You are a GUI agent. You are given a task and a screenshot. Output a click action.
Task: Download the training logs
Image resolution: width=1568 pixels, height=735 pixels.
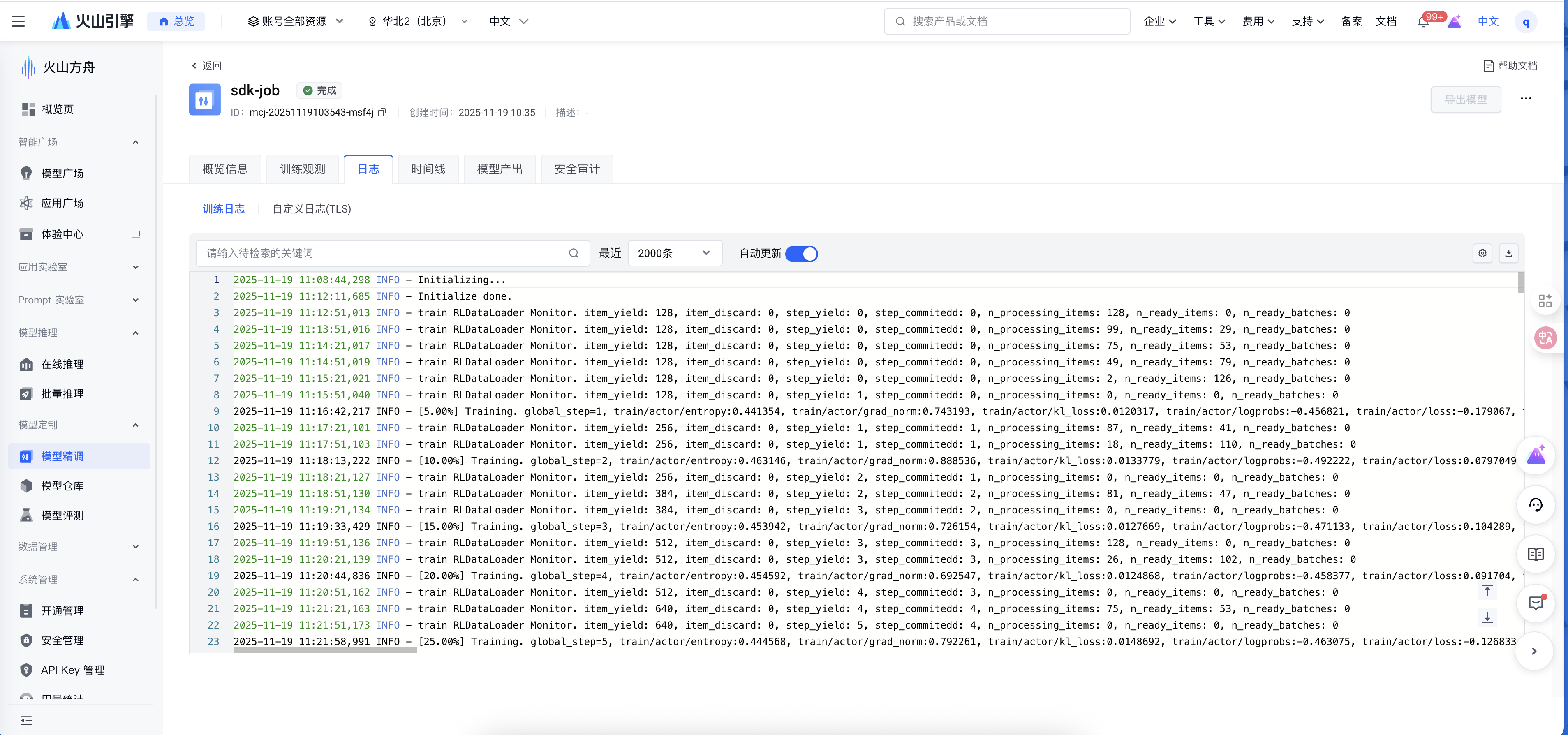click(1508, 253)
